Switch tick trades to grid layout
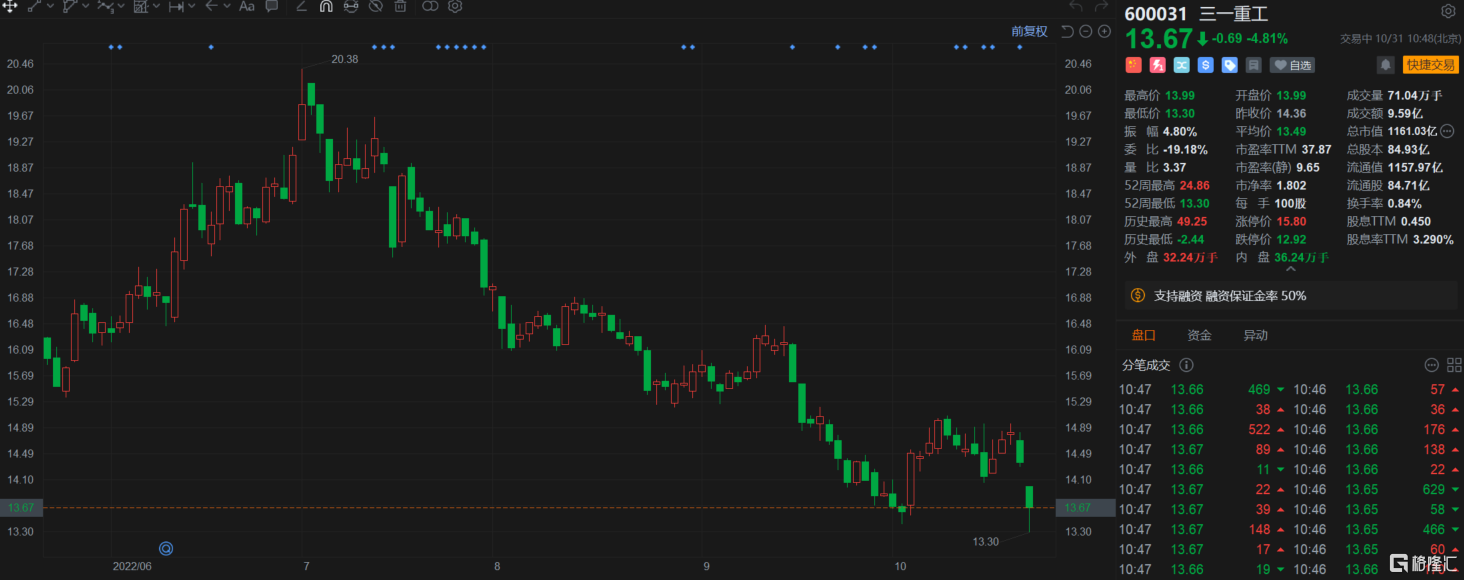The height and width of the screenshot is (580, 1464). (1455, 366)
